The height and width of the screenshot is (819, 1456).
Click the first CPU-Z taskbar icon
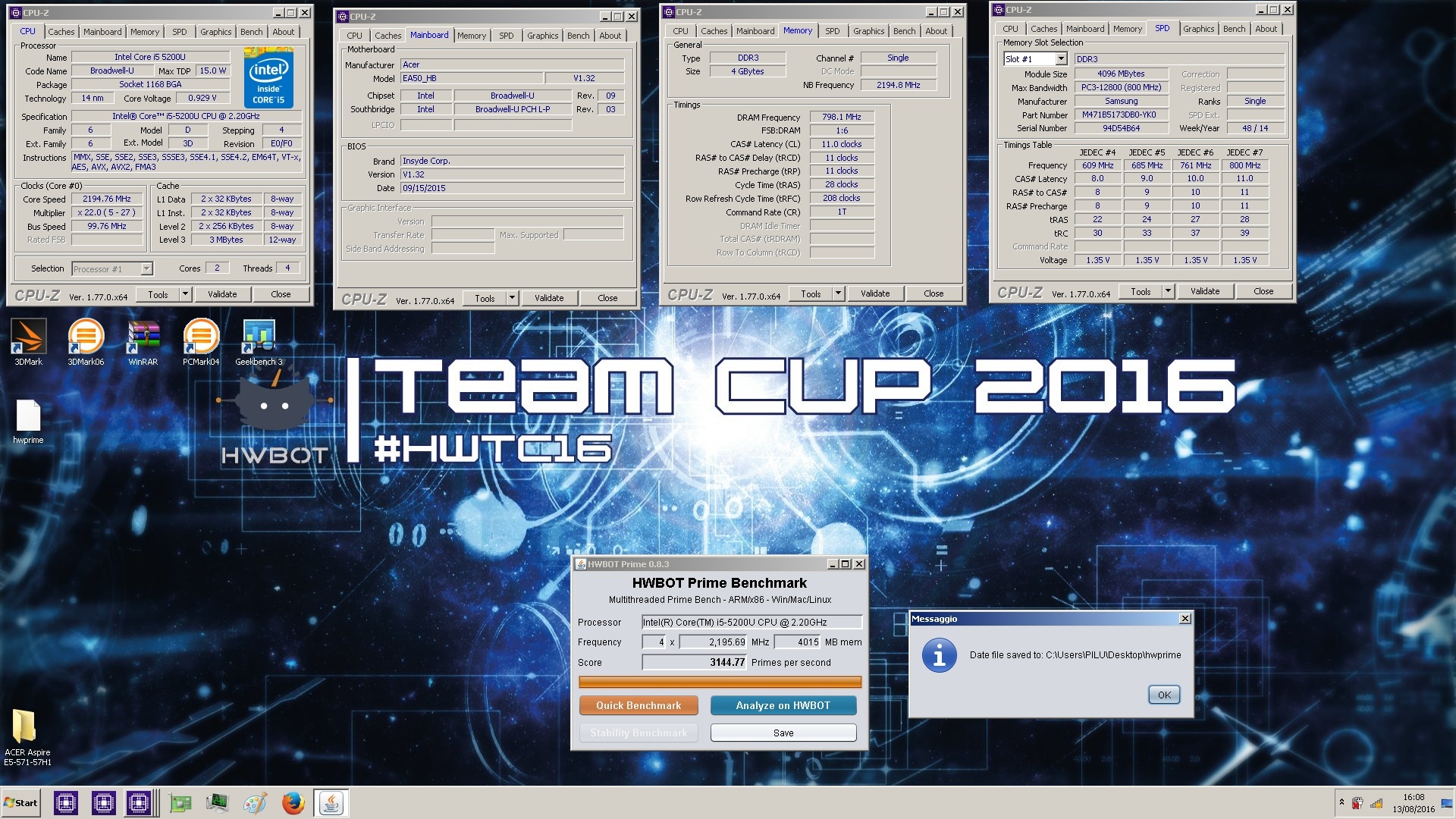tap(66, 802)
